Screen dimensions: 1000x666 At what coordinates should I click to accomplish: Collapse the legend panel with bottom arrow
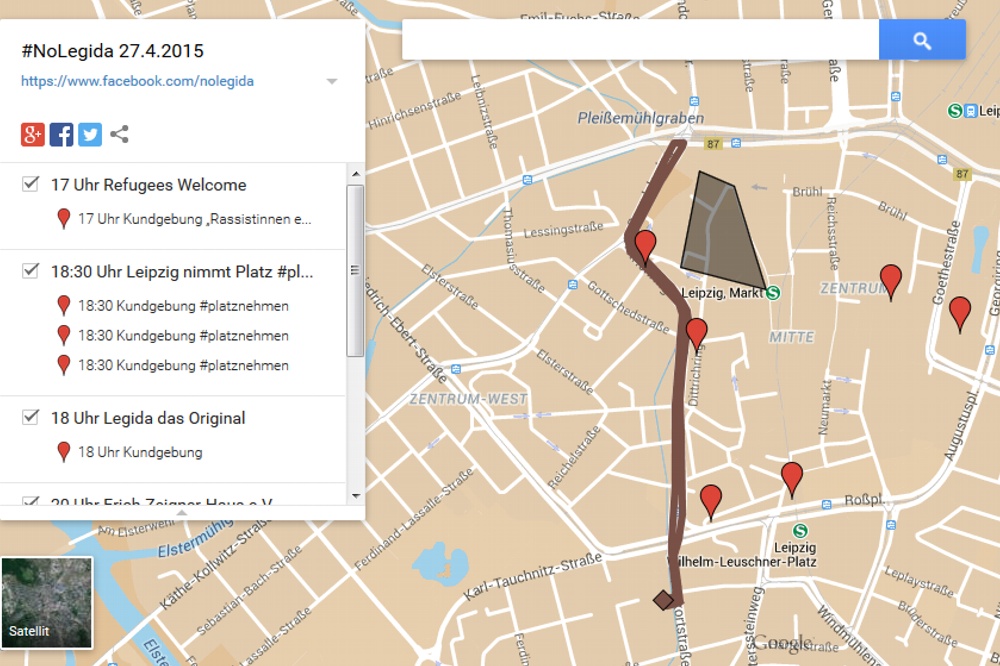(x=182, y=512)
